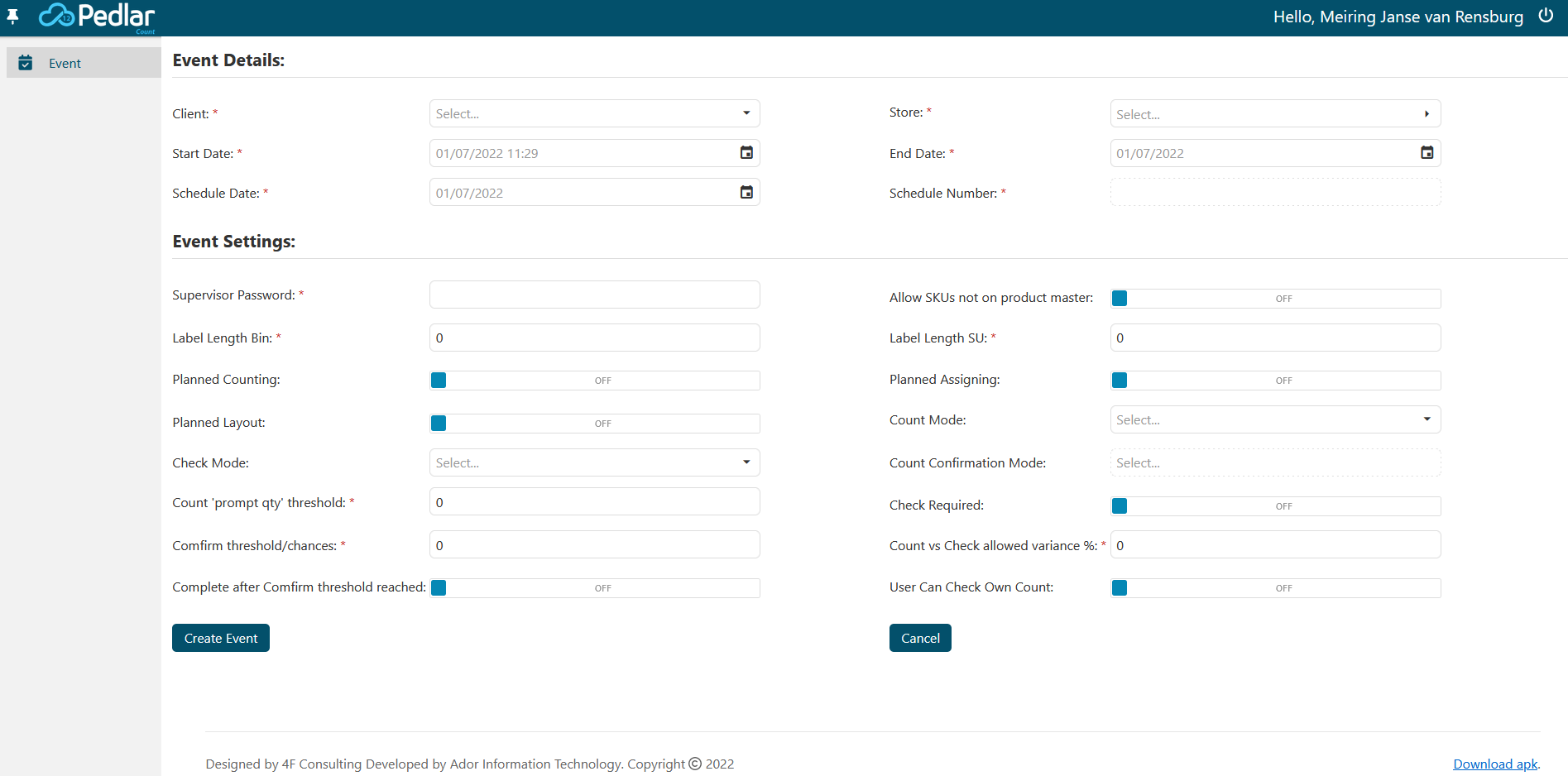
Task: Toggle Planned Counting switch on
Action: tap(594, 381)
